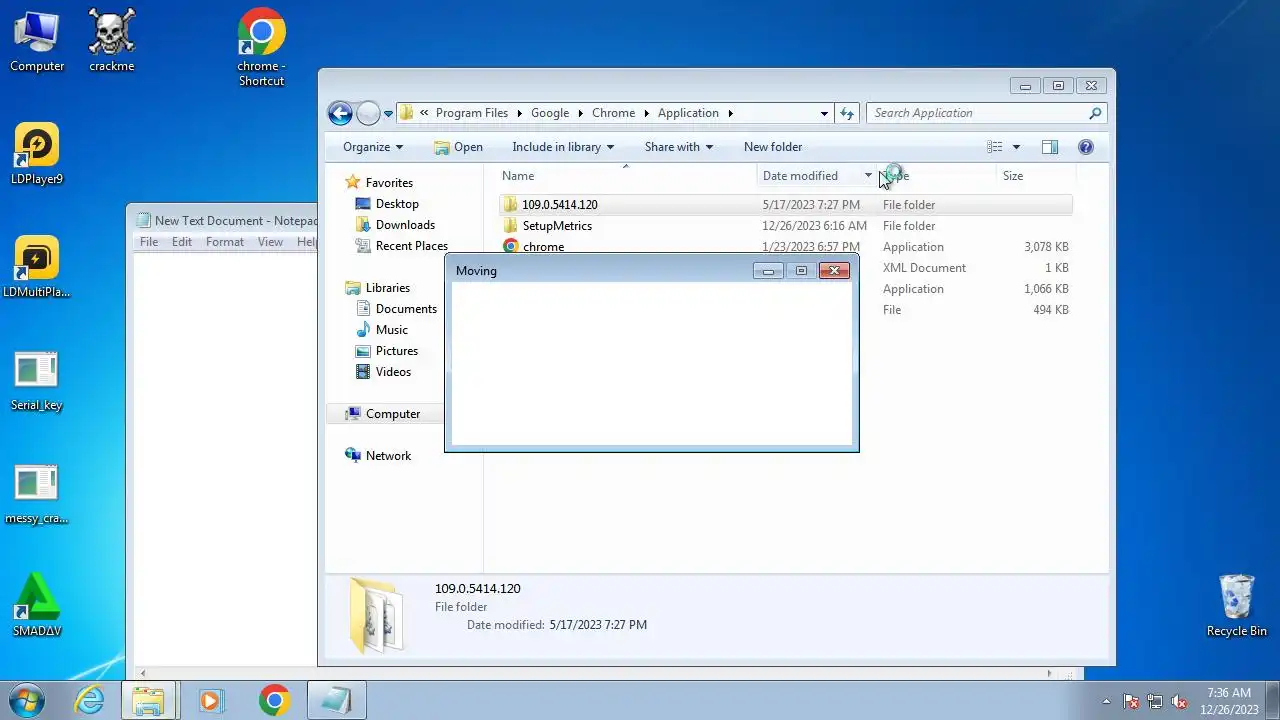Open the Documents library
Image resolution: width=1280 pixels, height=720 pixels.
406,309
